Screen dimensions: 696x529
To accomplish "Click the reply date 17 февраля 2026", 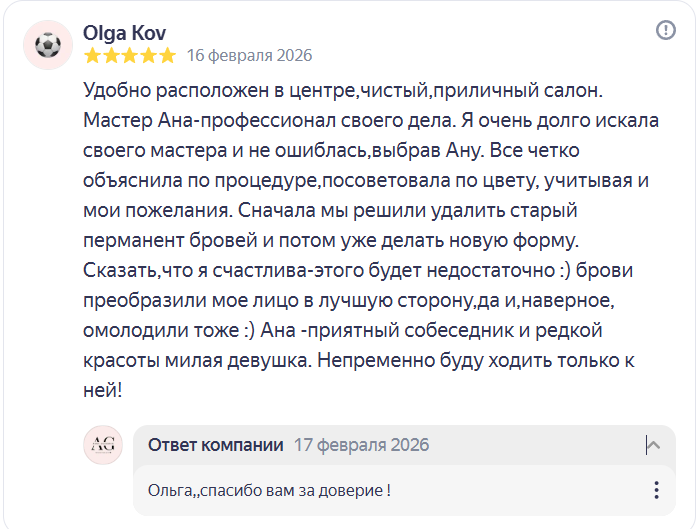I will [361, 445].
